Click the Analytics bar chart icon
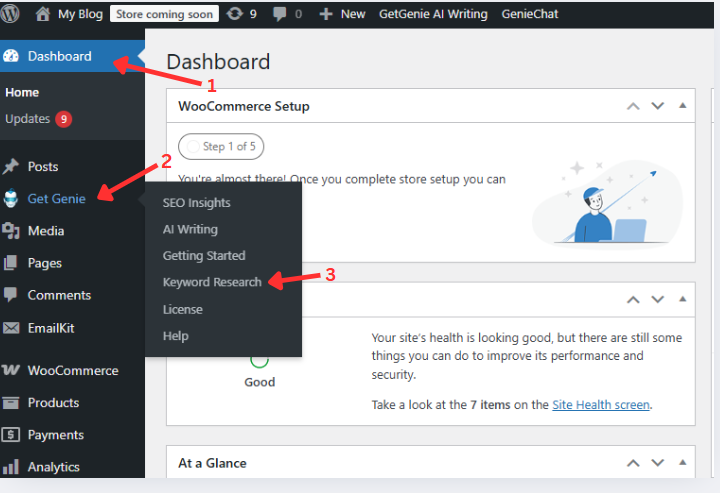Image resolution: width=720 pixels, height=493 pixels. (11, 467)
